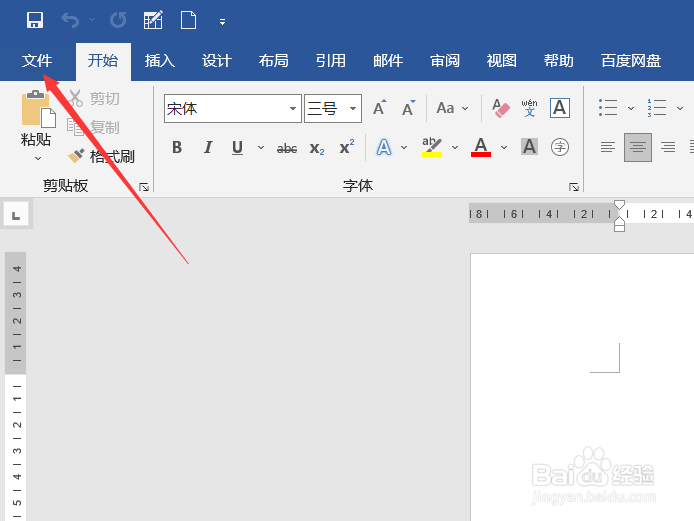Toggle strikethrough abc formatting
Viewport: 694px width, 521px height.
pyautogui.click(x=287, y=148)
